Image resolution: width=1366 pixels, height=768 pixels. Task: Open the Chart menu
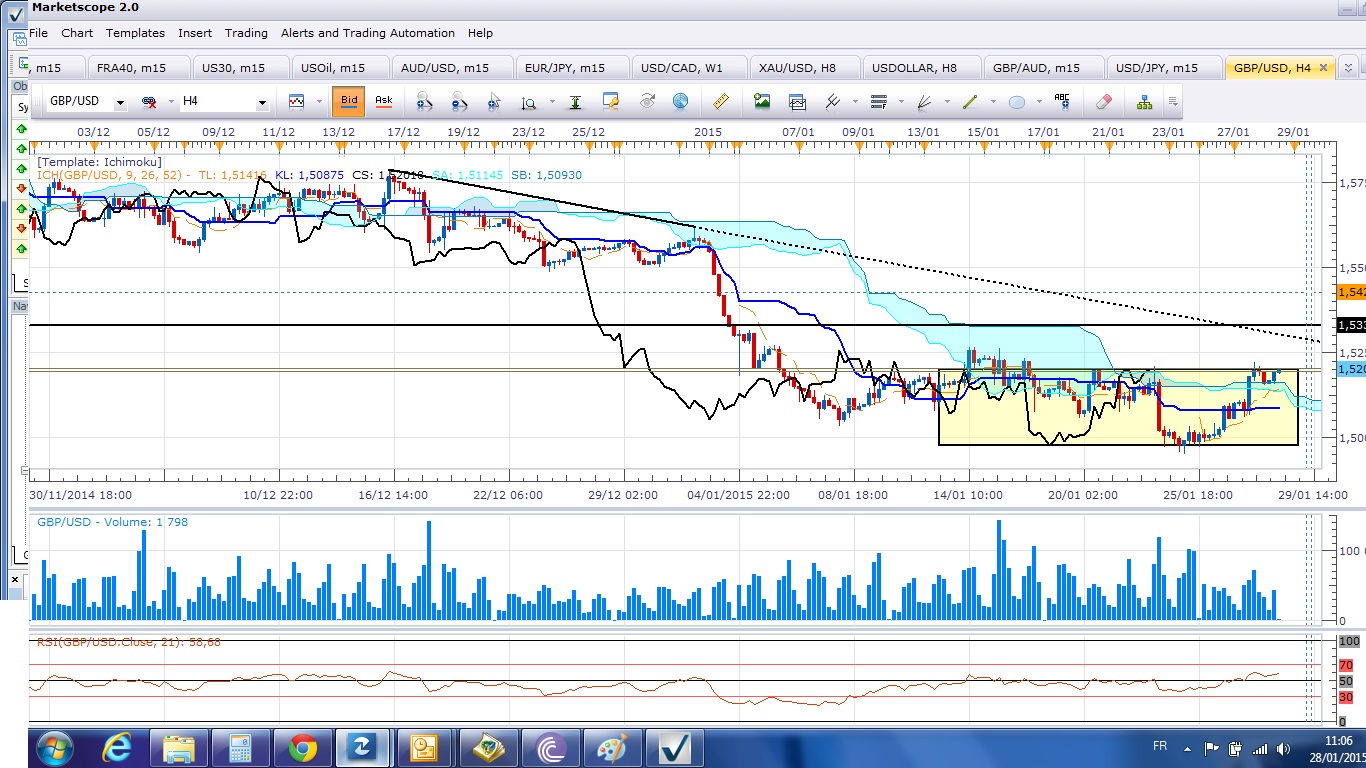(x=77, y=33)
